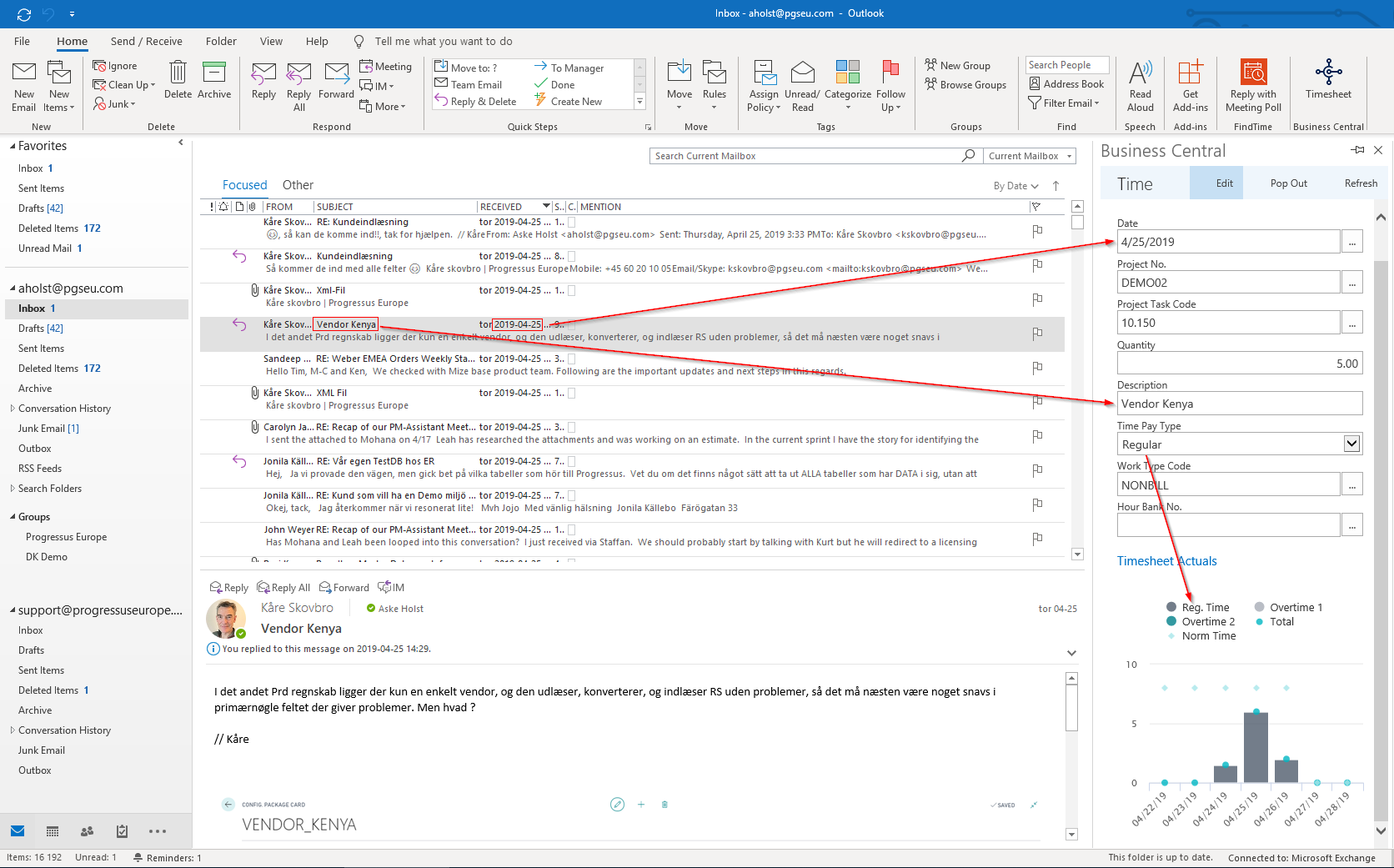Click the Archive ribbon button
1394x868 pixels.
(214, 81)
